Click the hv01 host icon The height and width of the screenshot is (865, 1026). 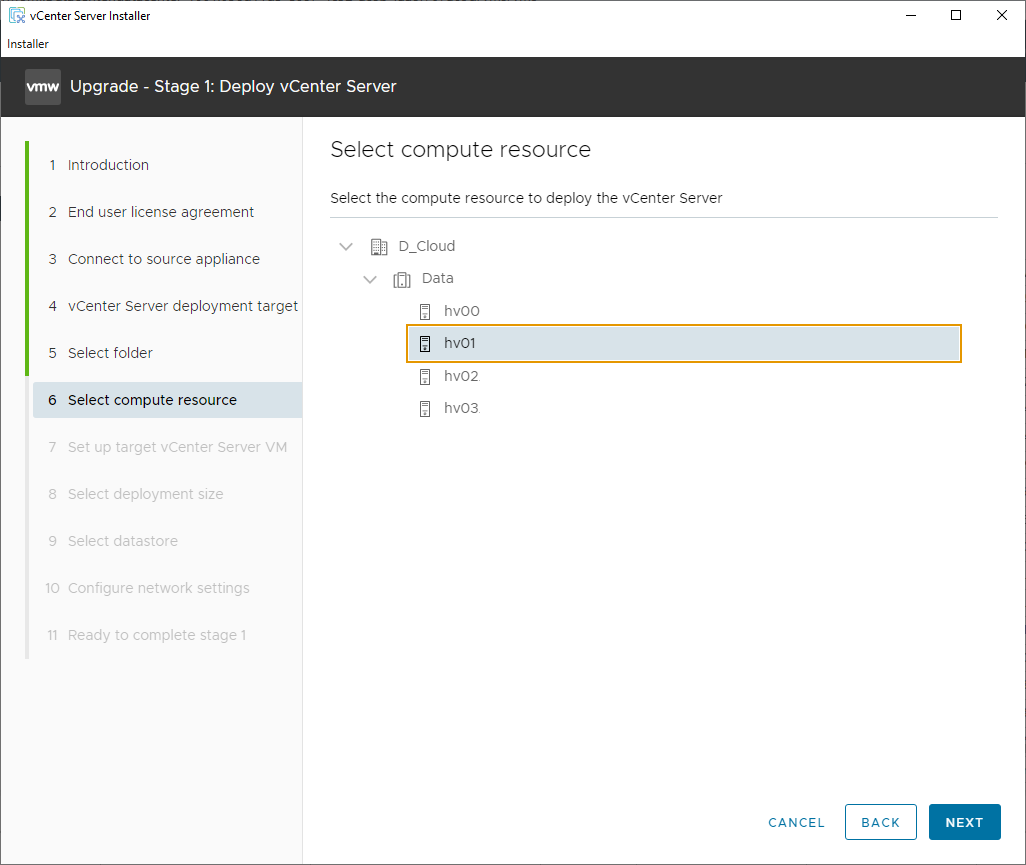point(425,344)
